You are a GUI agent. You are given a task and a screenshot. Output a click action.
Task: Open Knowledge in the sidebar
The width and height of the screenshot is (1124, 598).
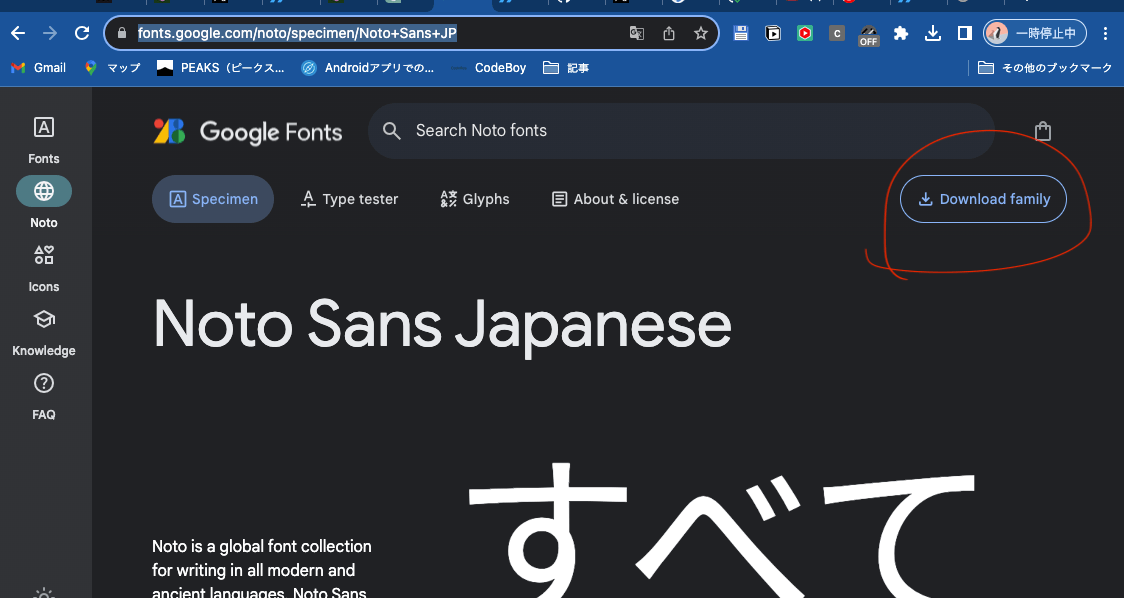44,332
